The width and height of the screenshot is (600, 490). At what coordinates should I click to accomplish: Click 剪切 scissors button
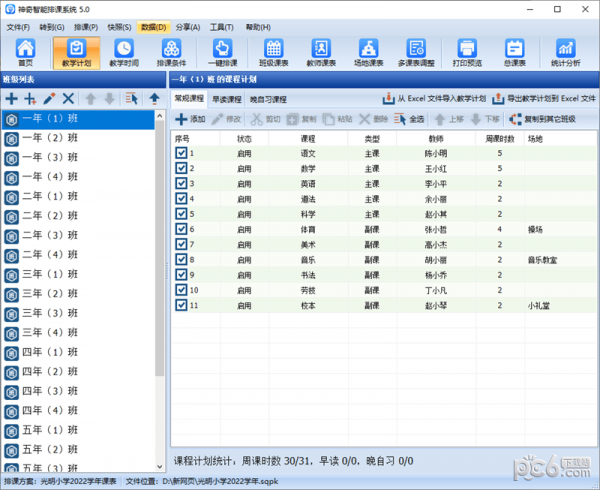click(x=265, y=119)
